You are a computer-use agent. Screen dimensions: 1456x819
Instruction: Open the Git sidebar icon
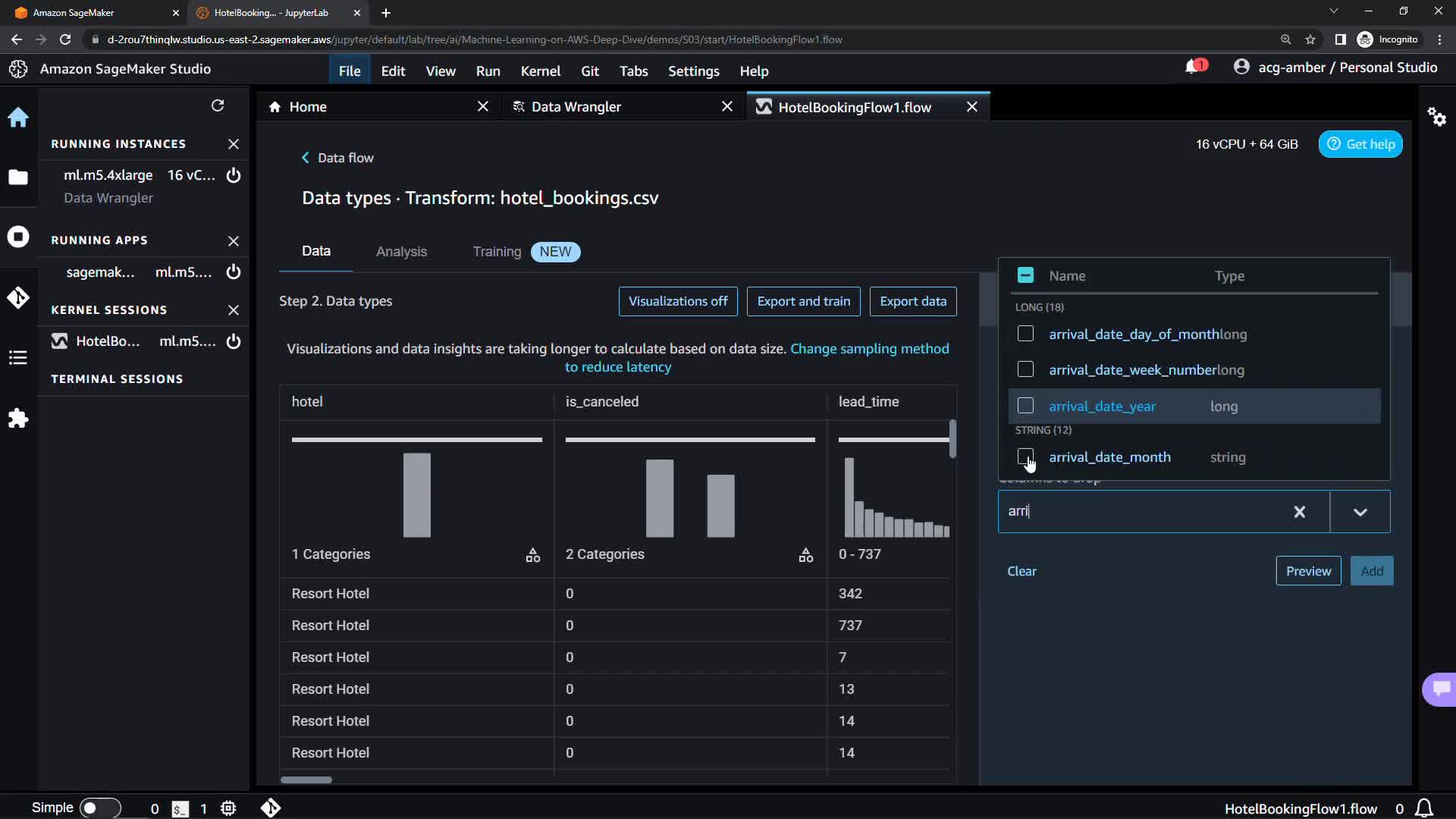click(x=18, y=297)
